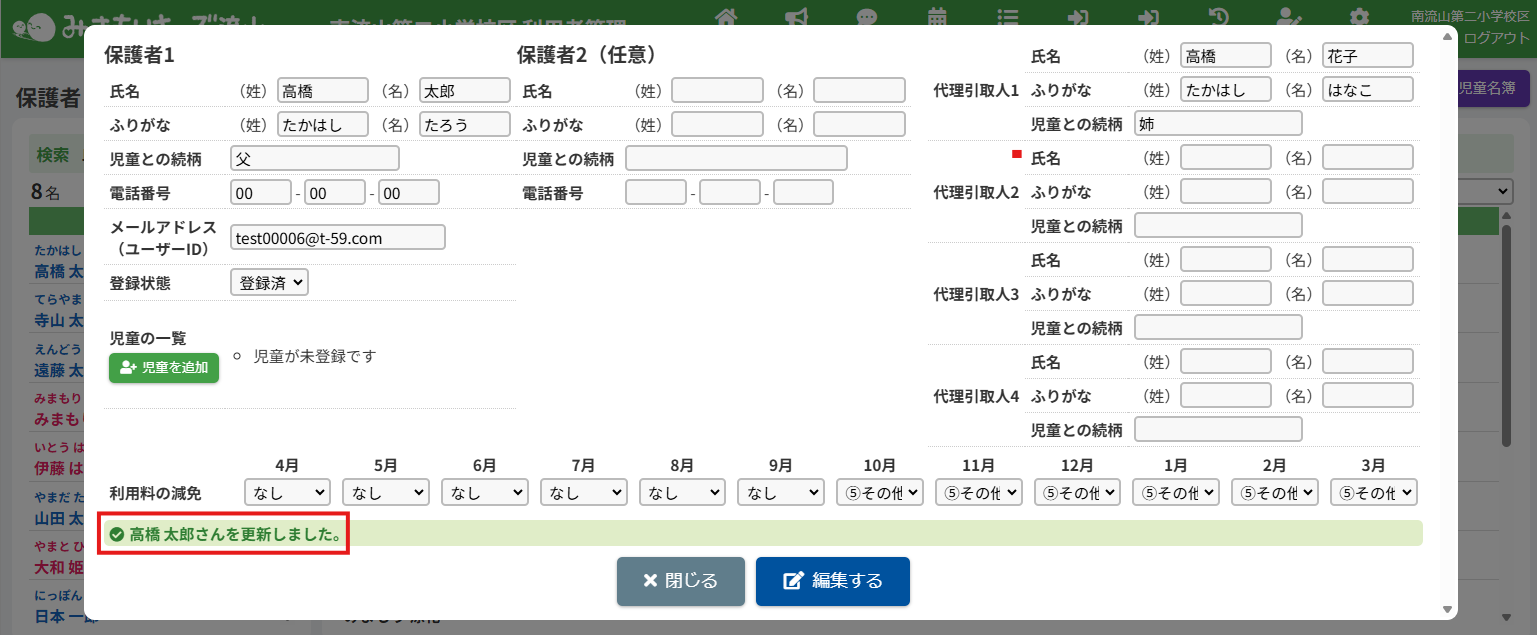Open the history clock icon

[x=1218, y=17]
